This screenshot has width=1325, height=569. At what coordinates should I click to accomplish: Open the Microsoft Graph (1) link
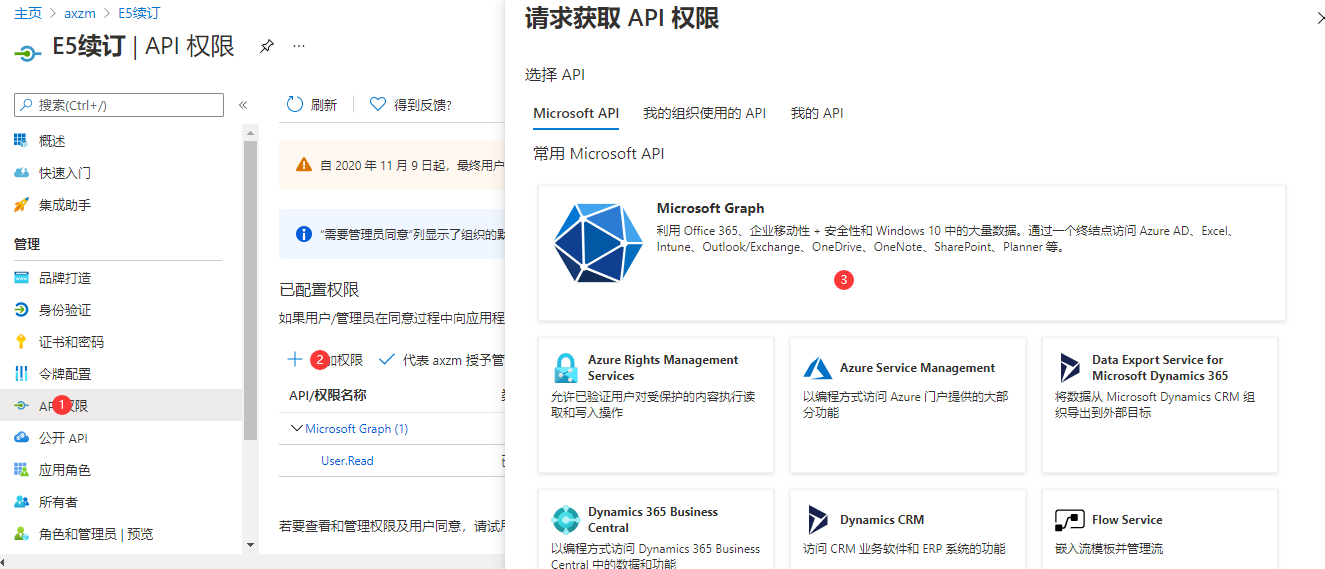click(356, 429)
